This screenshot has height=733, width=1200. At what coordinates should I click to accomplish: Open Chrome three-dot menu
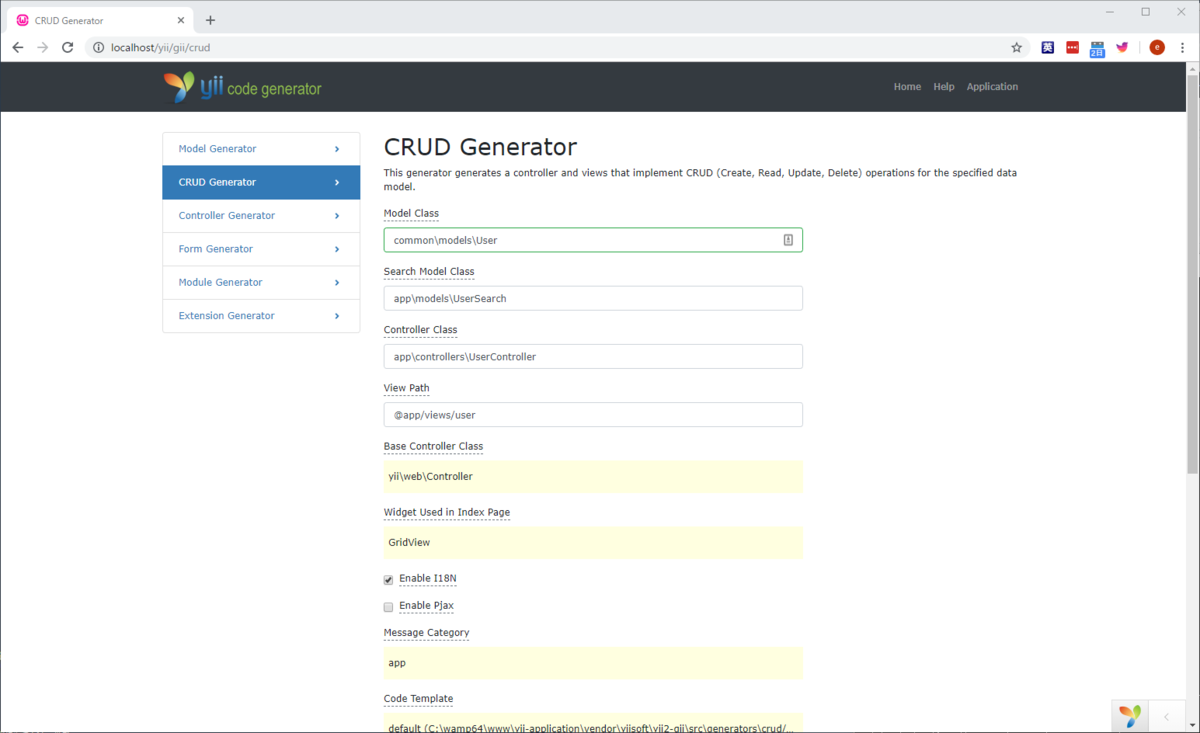tap(1182, 47)
